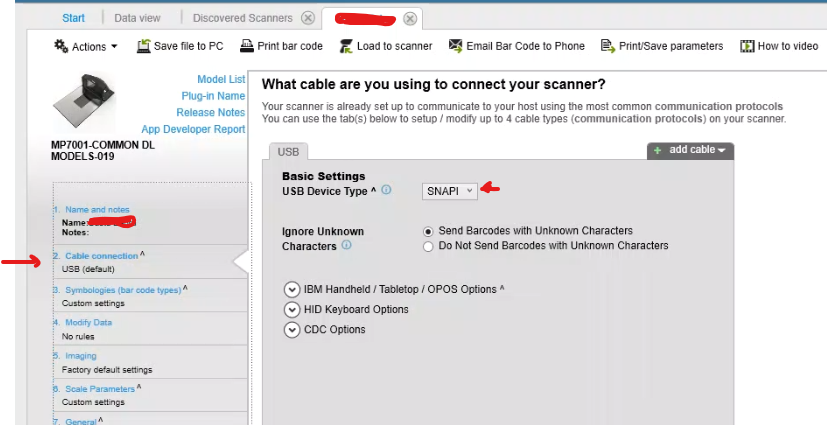Expand the CDC Options section
The width and height of the screenshot is (827, 425).
click(x=292, y=330)
